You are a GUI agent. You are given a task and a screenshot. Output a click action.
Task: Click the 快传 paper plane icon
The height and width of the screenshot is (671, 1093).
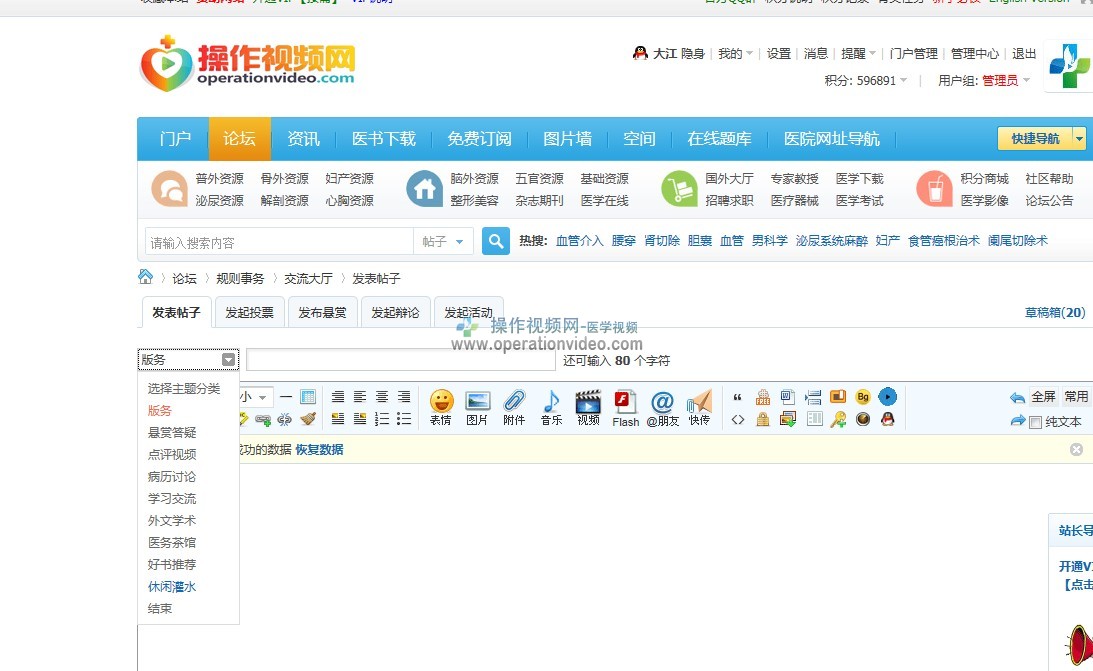tap(699, 402)
